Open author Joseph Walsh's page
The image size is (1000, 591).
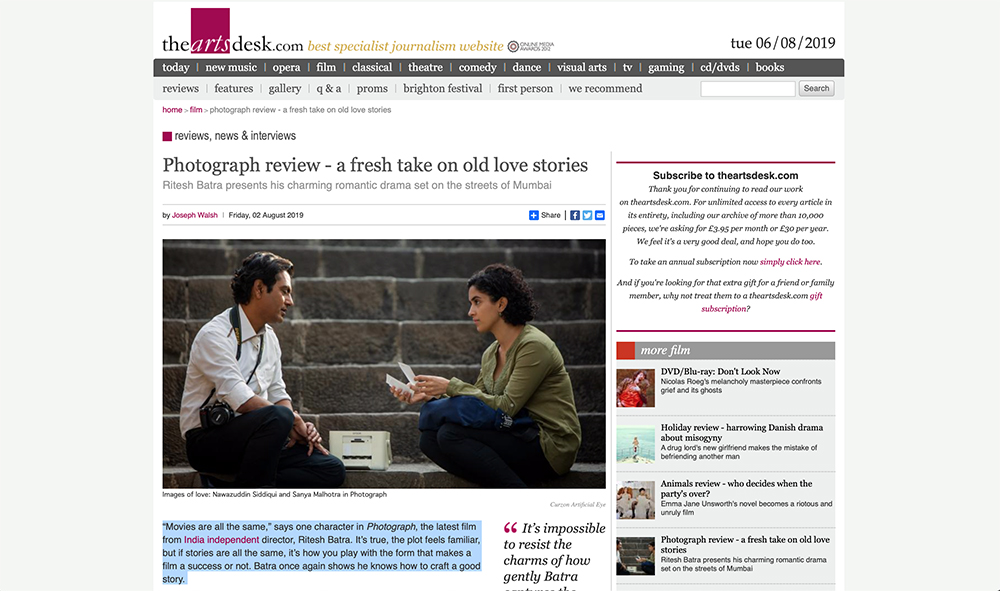(195, 215)
